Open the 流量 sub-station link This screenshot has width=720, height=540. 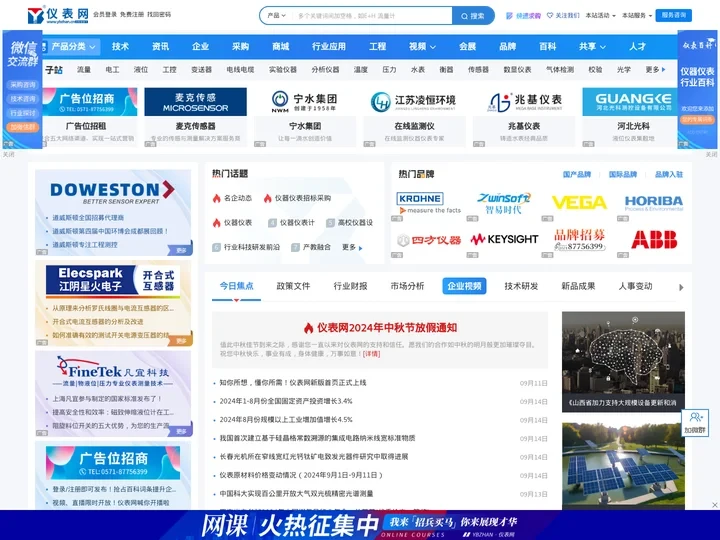84,70
